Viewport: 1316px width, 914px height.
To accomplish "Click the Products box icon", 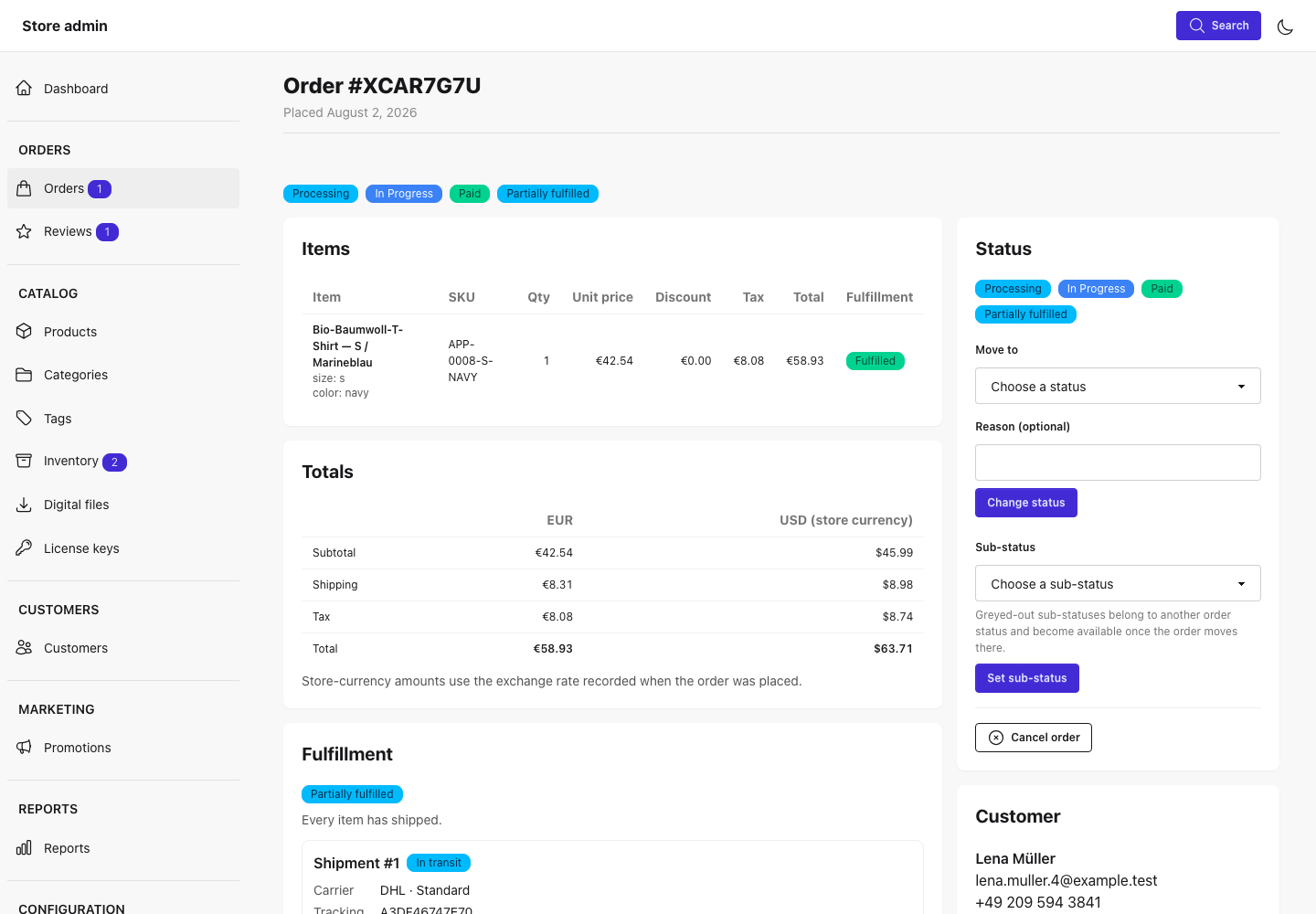I will tap(25, 332).
